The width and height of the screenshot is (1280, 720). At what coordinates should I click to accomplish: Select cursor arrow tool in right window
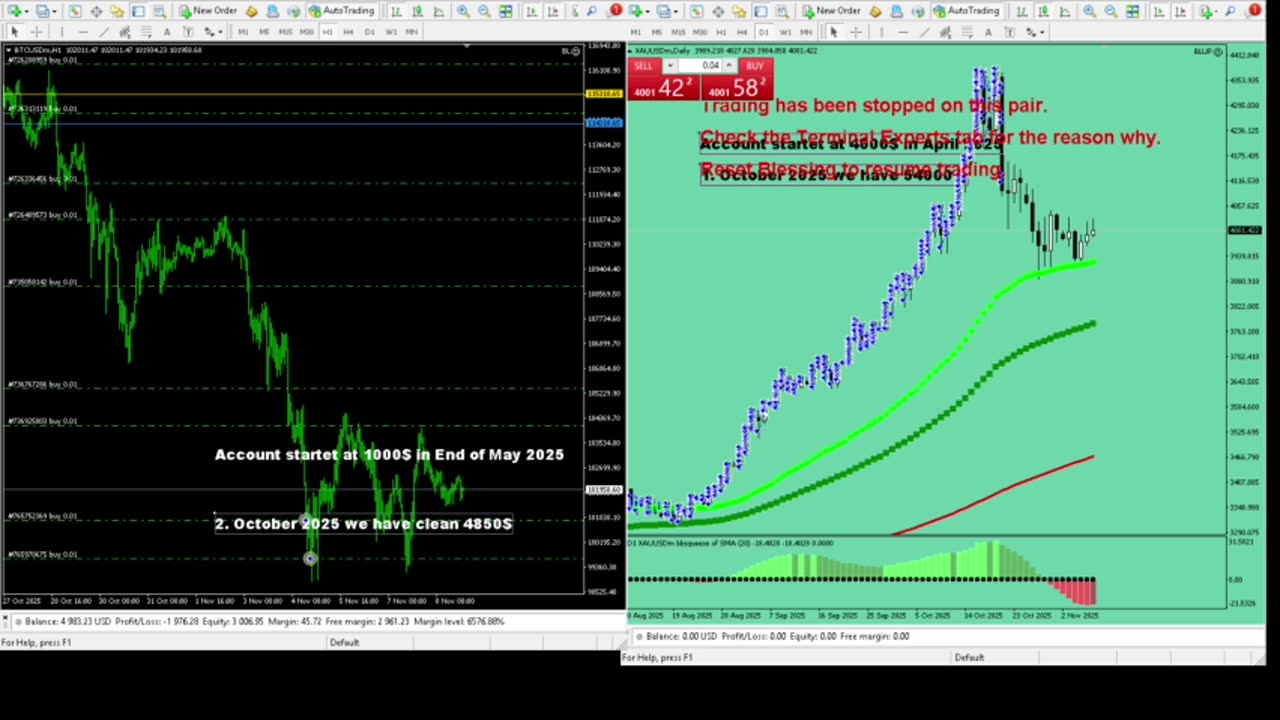[x=833, y=32]
